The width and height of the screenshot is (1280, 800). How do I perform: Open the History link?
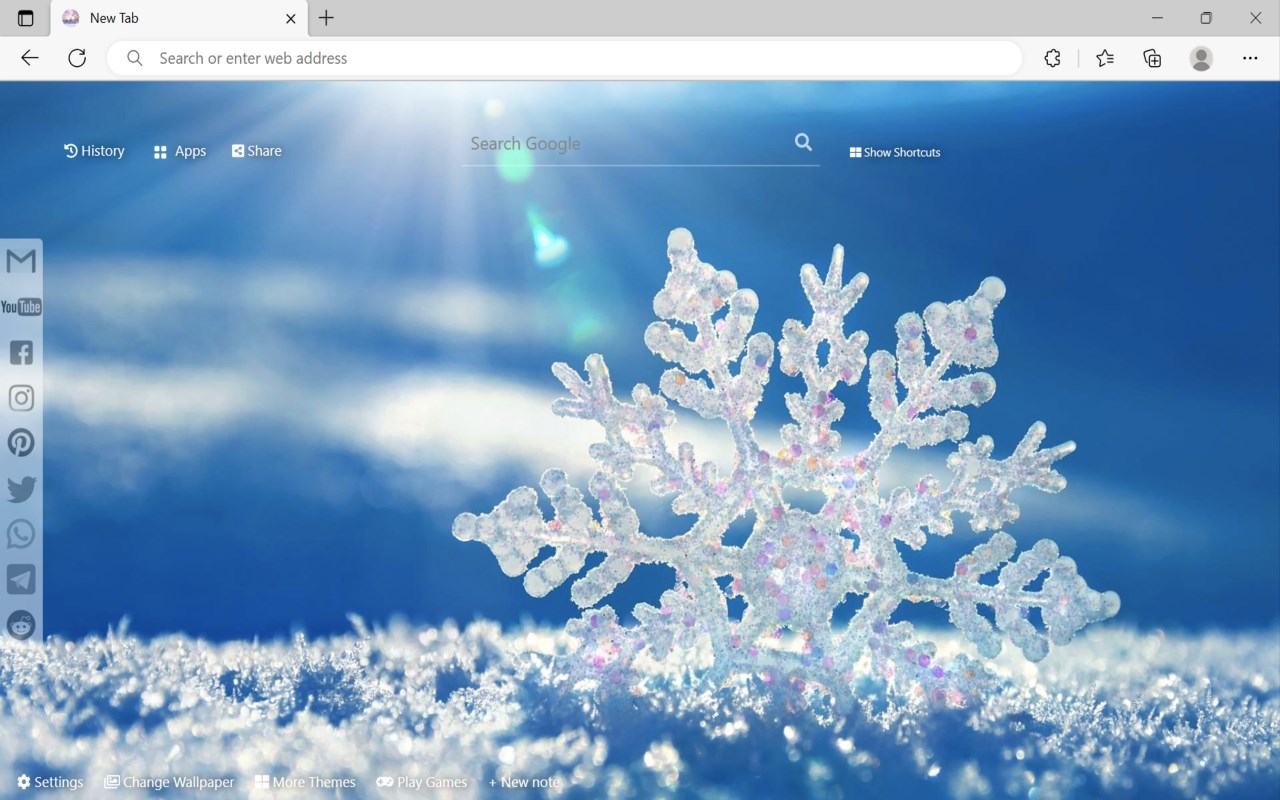94,151
